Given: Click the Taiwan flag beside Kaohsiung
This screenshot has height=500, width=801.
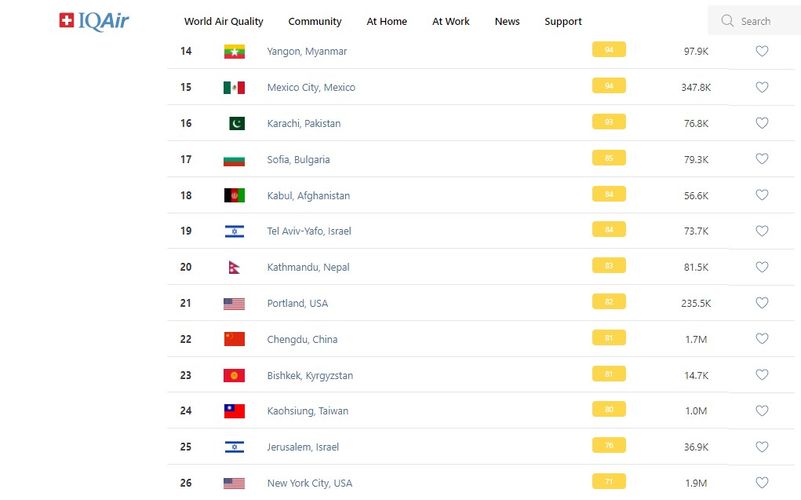Looking at the screenshot, I should (x=234, y=411).
